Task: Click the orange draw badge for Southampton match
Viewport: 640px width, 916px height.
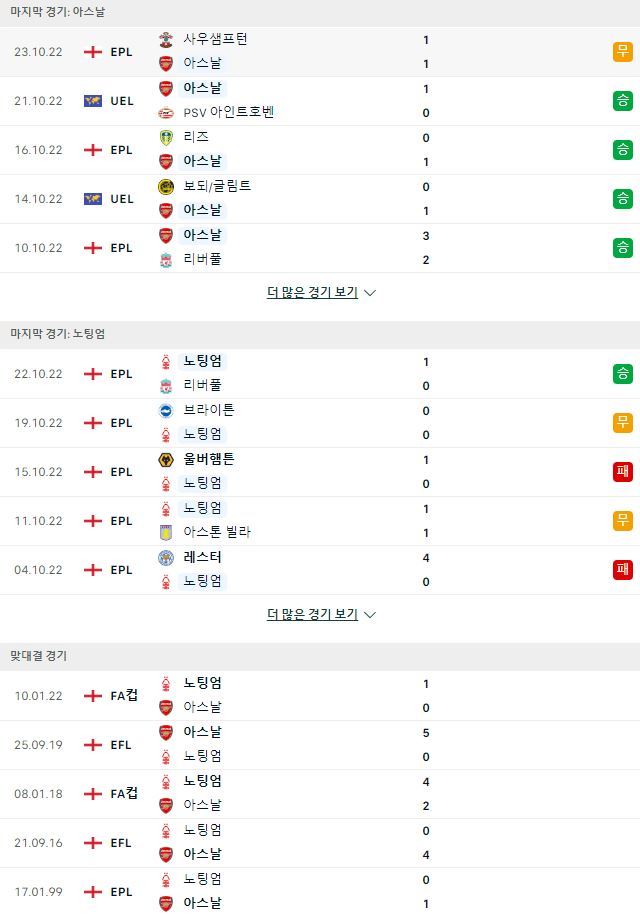Action: click(x=622, y=51)
